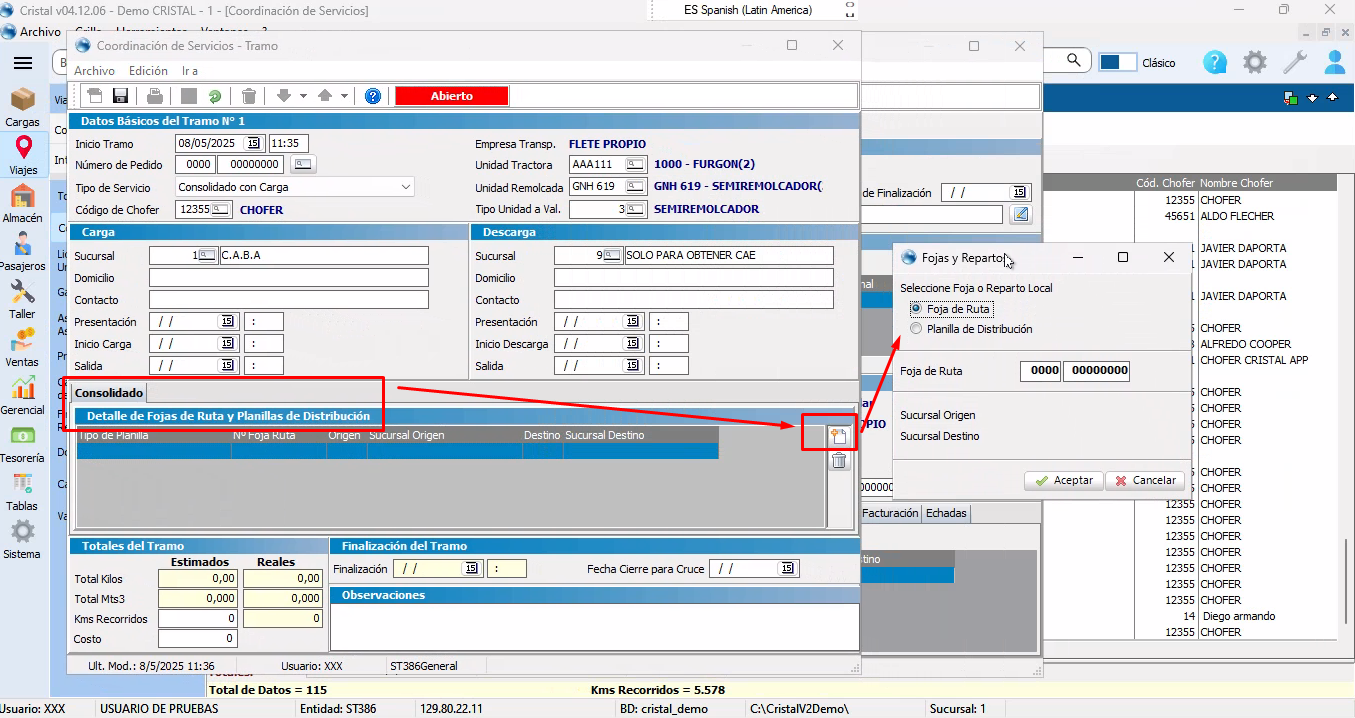
Task: Open the Ventas module in sidebar
Action: 22,348
